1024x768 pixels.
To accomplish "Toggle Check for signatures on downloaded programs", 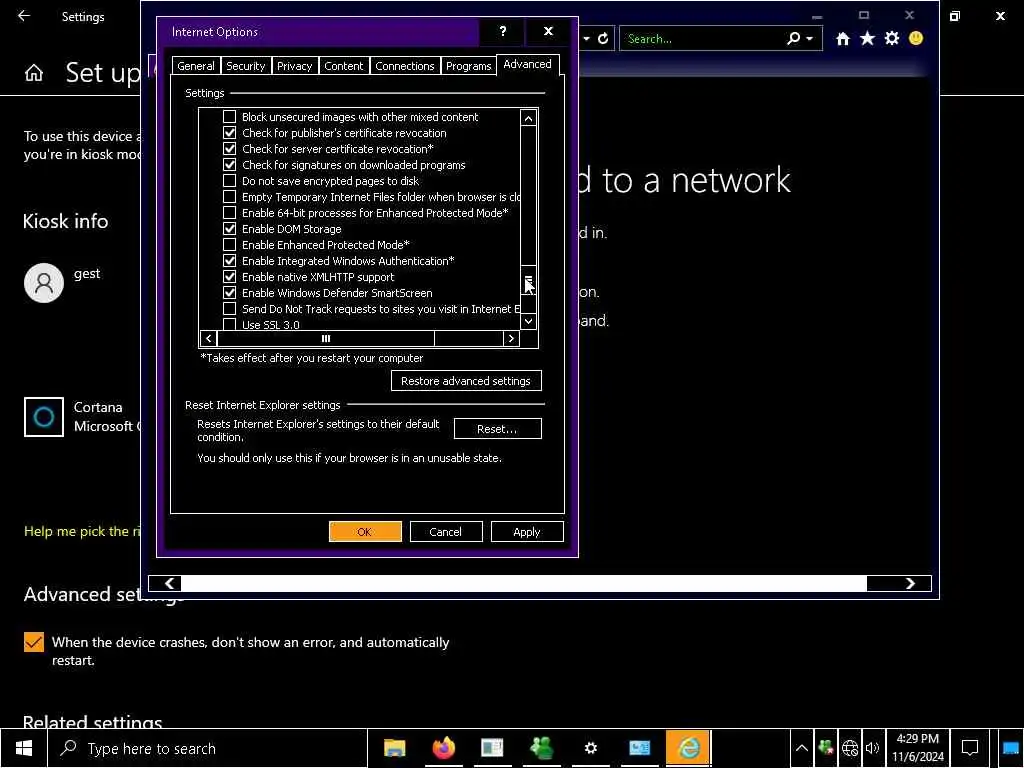I will point(229,165).
